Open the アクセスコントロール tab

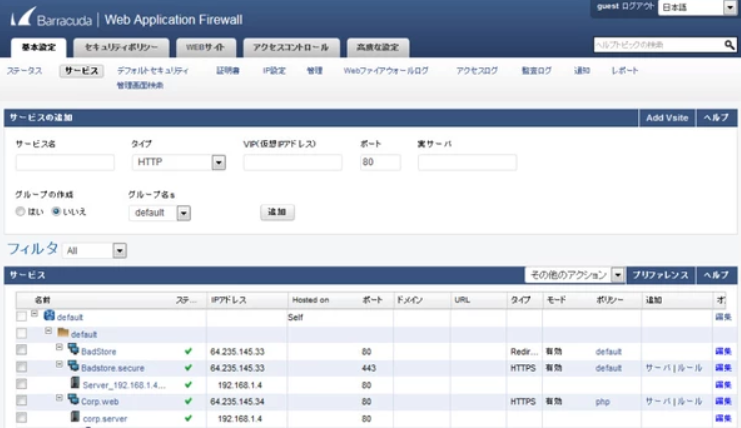pos(291,48)
